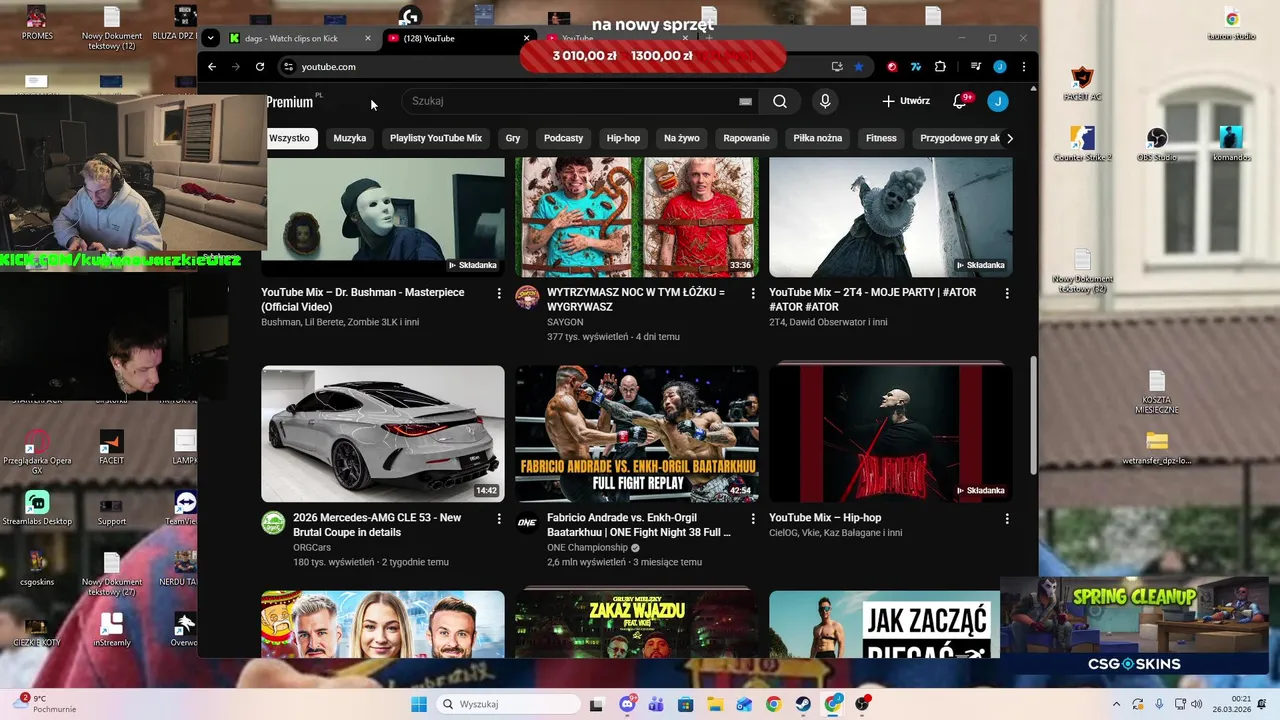The height and width of the screenshot is (720, 1280).
Task: Filter by the 'Hip-hop' chip
Action: tap(623, 138)
